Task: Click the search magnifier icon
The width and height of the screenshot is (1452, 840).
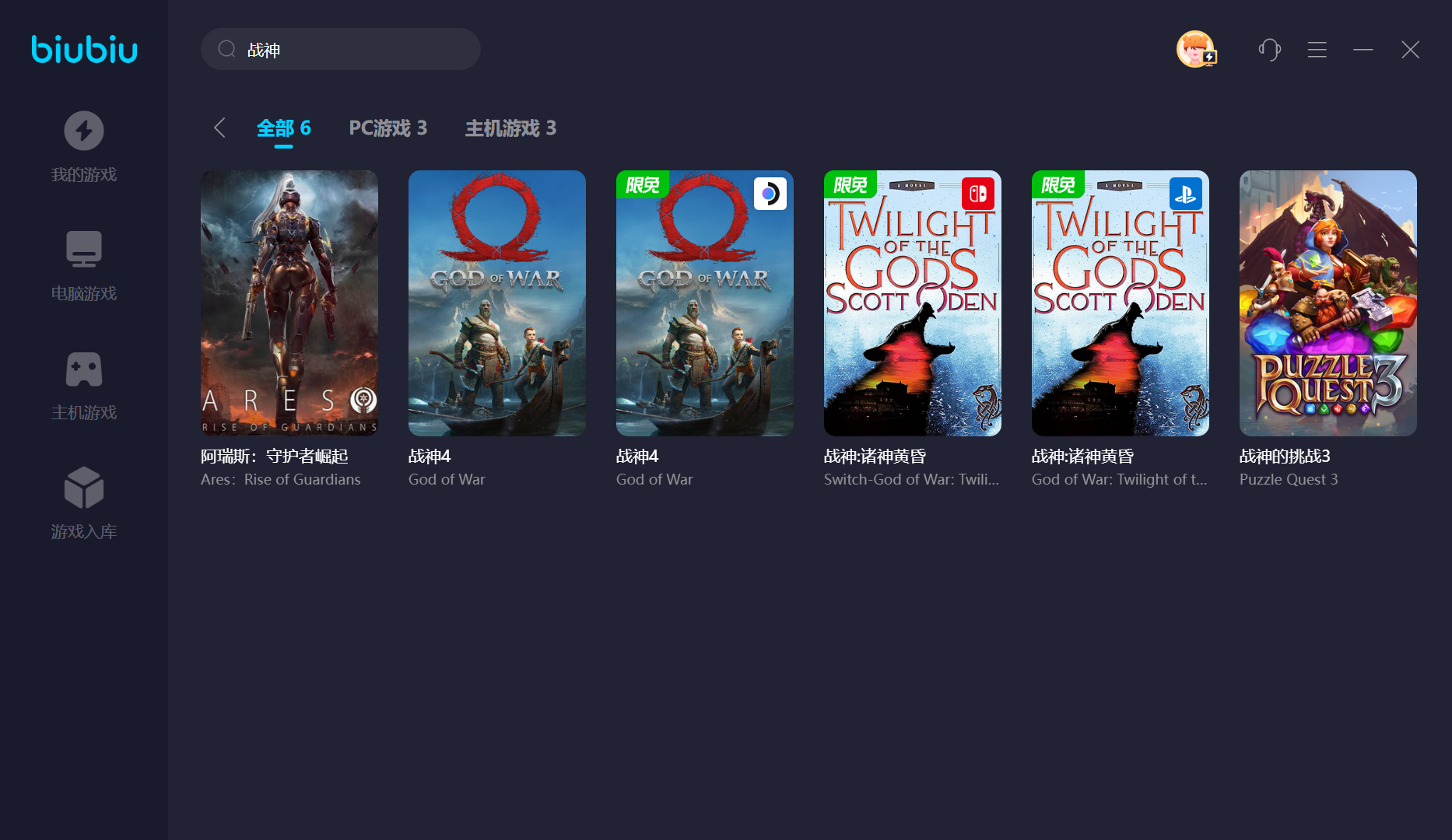Action: [x=226, y=50]
